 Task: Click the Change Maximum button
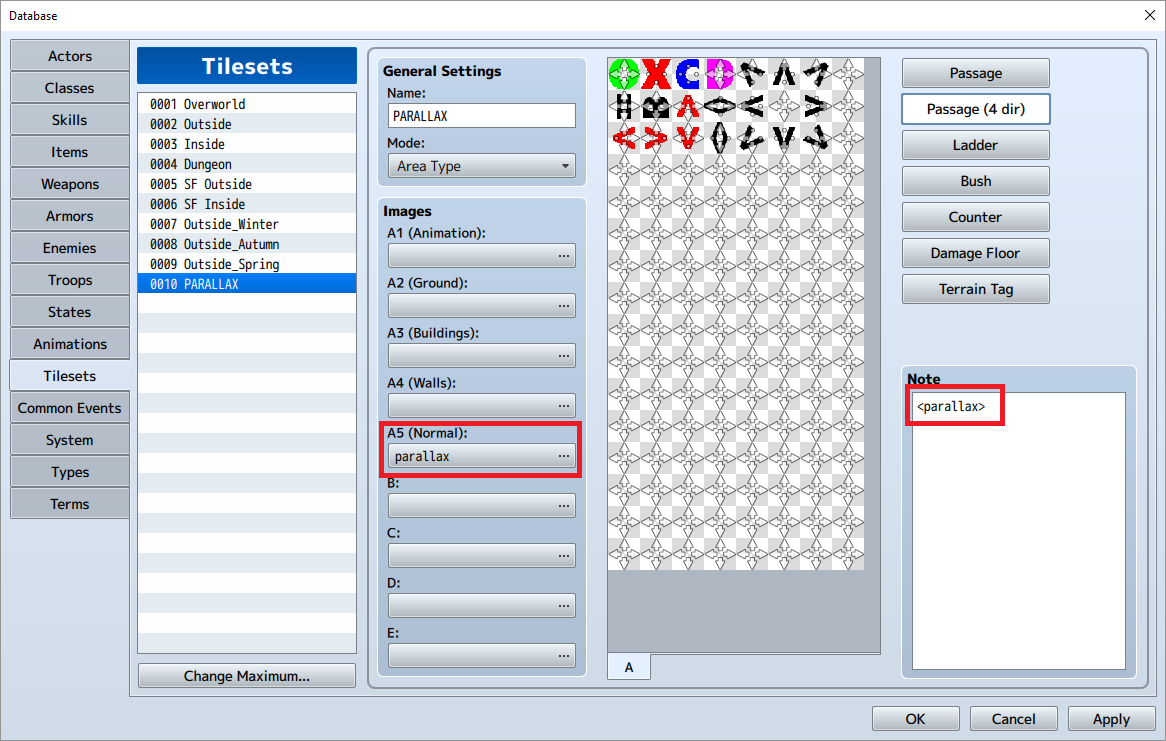[x=247, y=676]
